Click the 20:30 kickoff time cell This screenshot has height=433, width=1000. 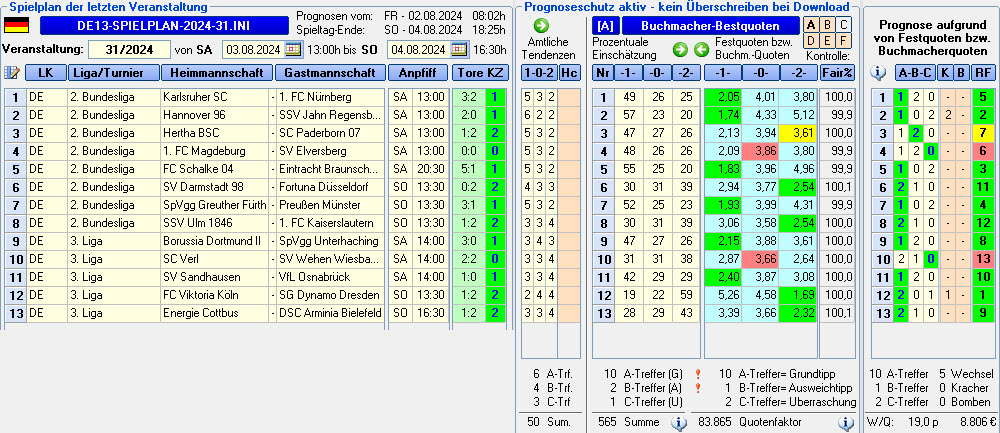point(430,169)
